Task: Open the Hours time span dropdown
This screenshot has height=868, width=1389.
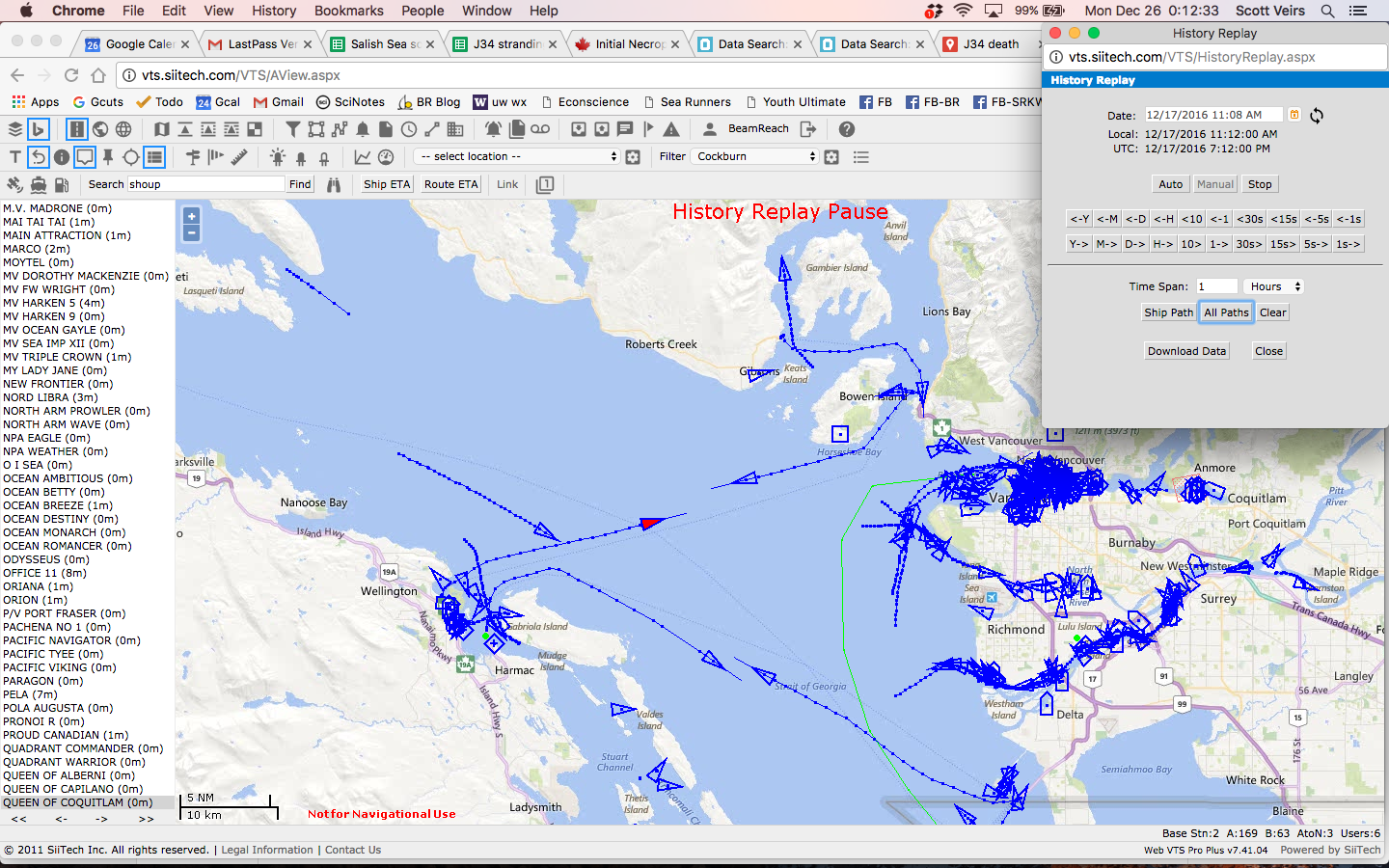Action: click(1274, 286)
